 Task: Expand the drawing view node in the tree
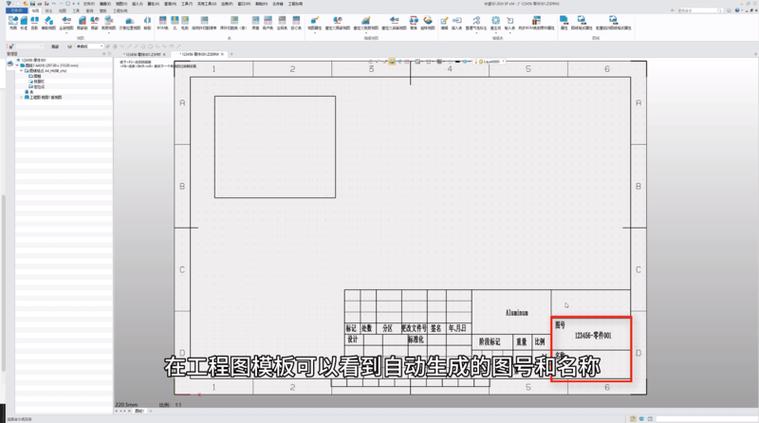(x=21, y=97)
